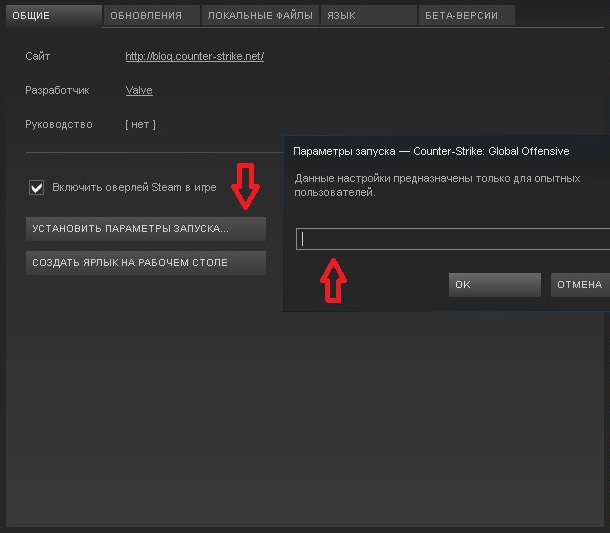
Task: Open the blog.counter-strike.net website link
Action: click(x=195, y=56)
